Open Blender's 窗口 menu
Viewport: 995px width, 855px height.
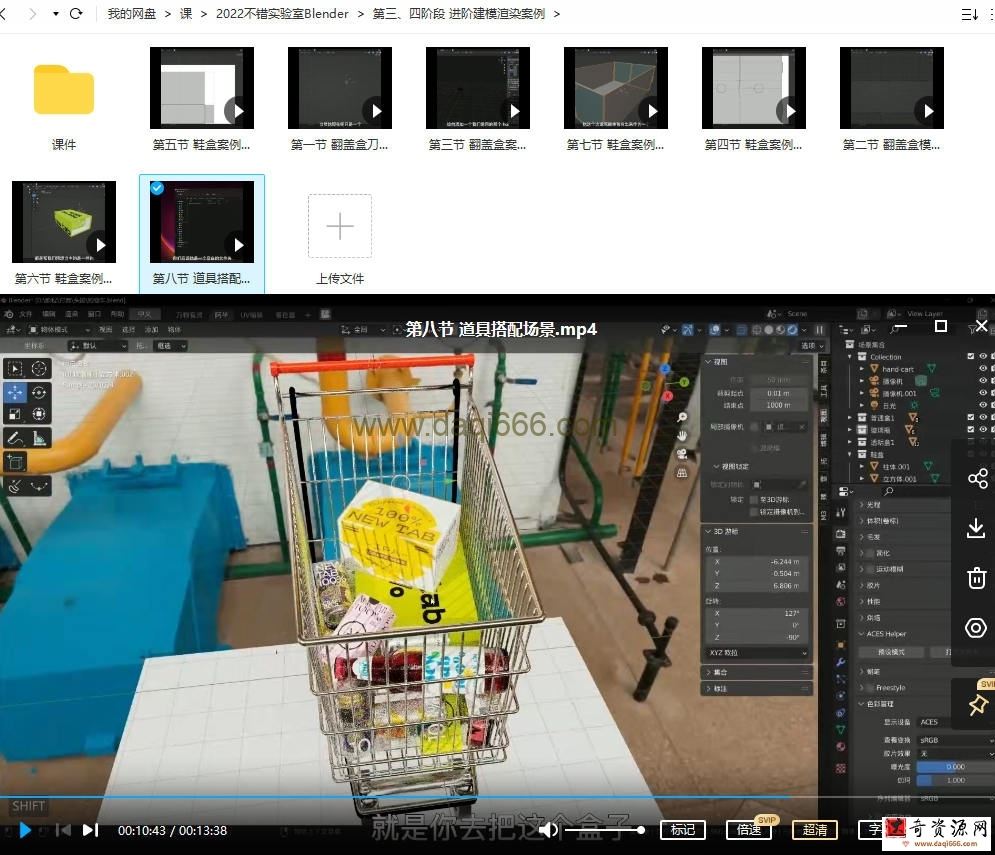click(95, 314)
